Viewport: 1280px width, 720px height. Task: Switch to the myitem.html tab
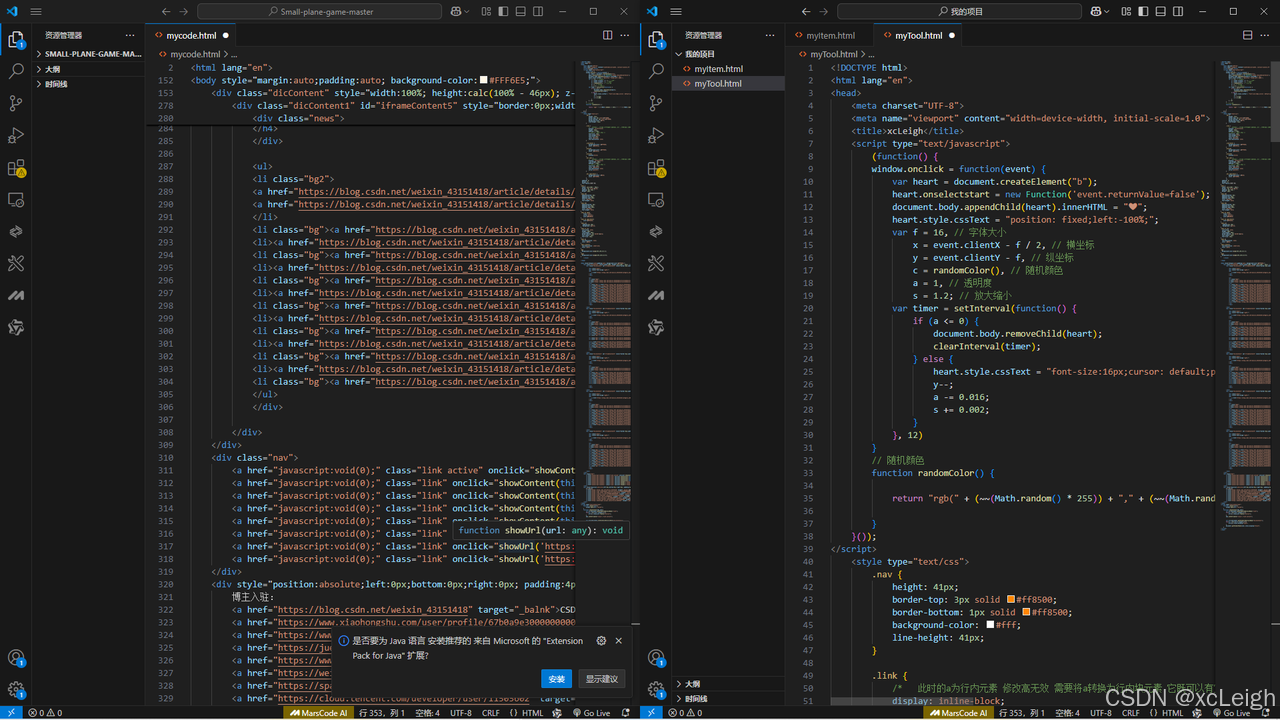830,35
